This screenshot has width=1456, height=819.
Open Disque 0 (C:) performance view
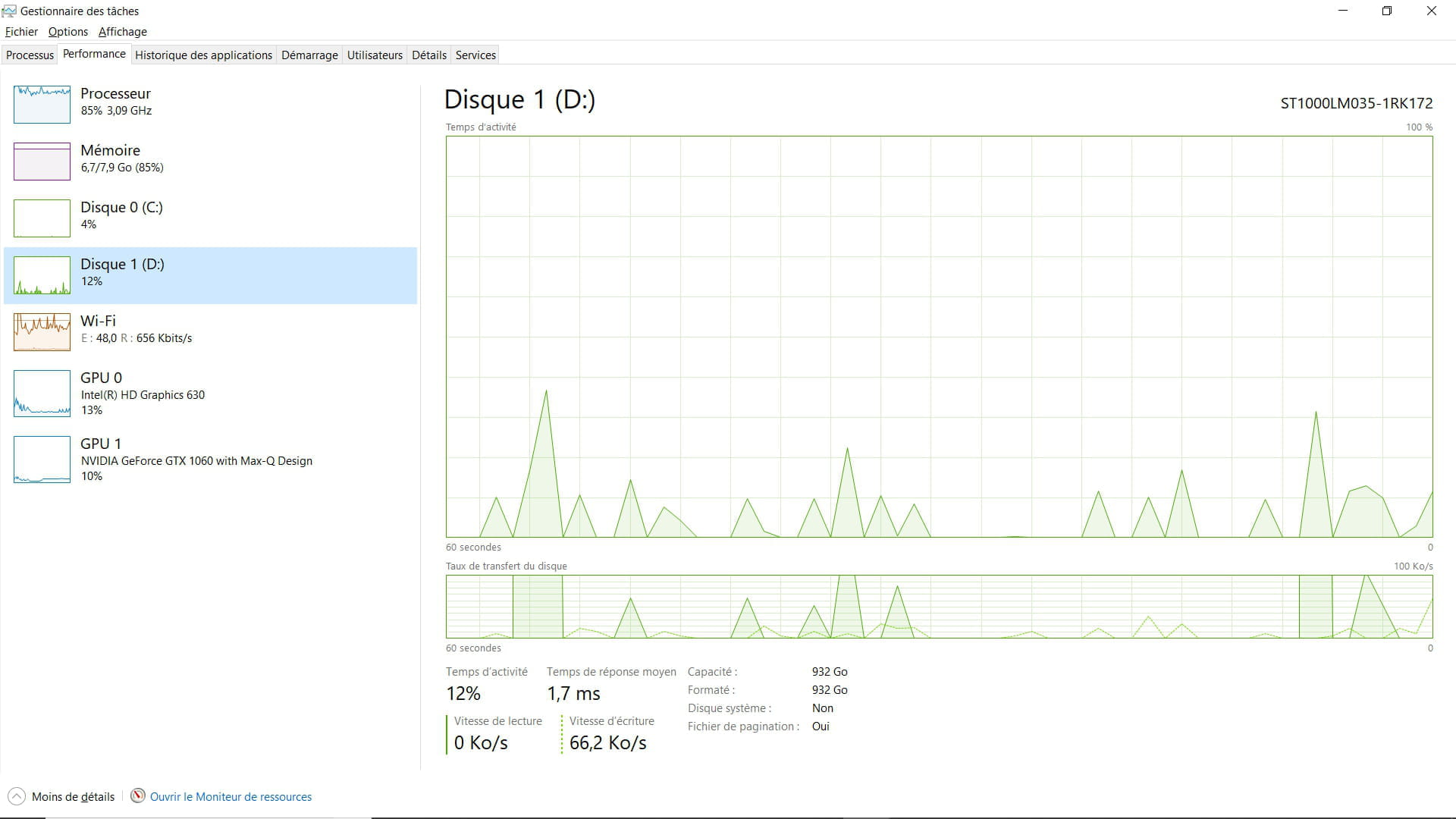(121, 215)
